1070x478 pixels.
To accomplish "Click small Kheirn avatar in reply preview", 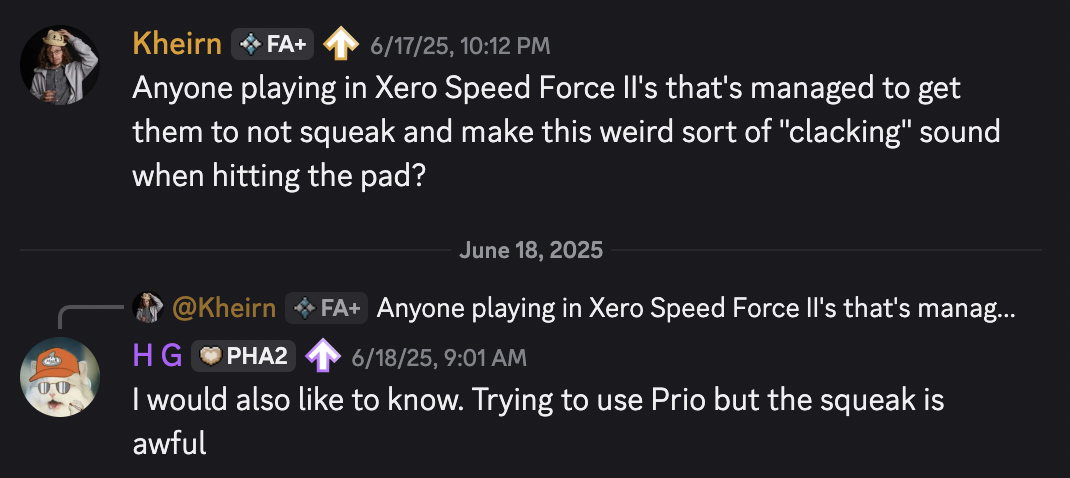I will 148,308.
